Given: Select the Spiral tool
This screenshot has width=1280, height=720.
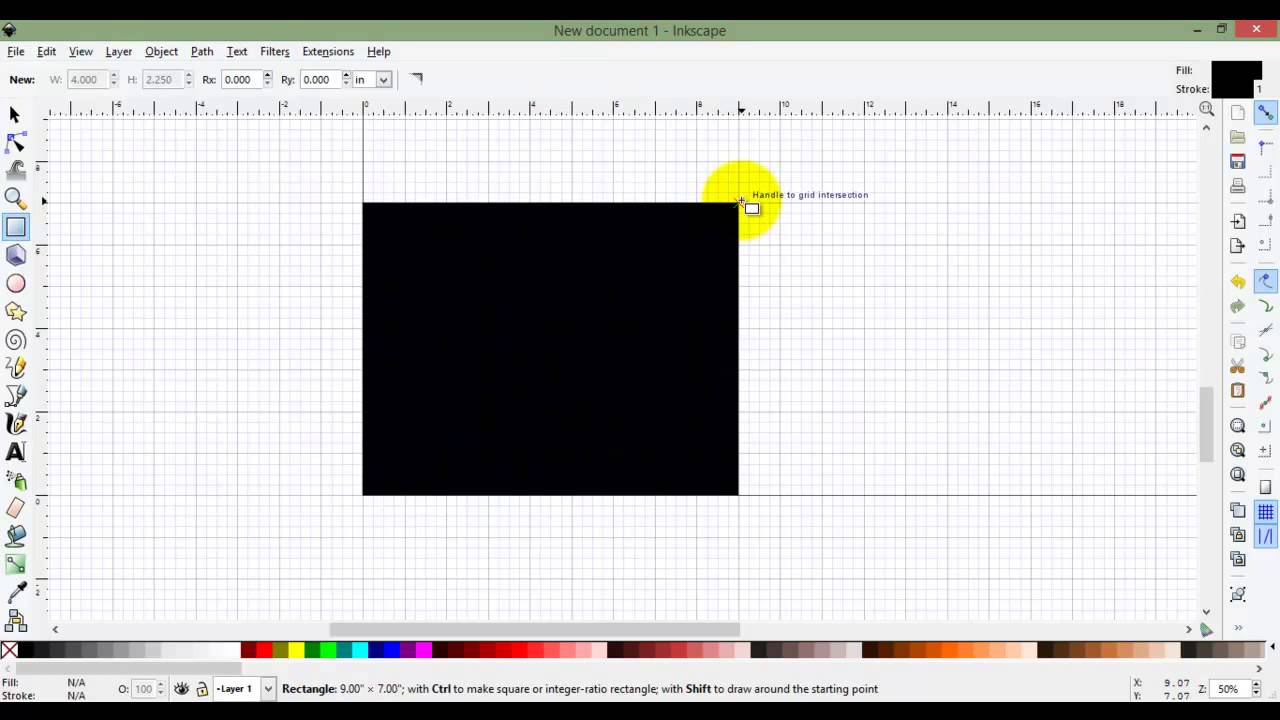Looking at the screenshot, I should [15, 340].
